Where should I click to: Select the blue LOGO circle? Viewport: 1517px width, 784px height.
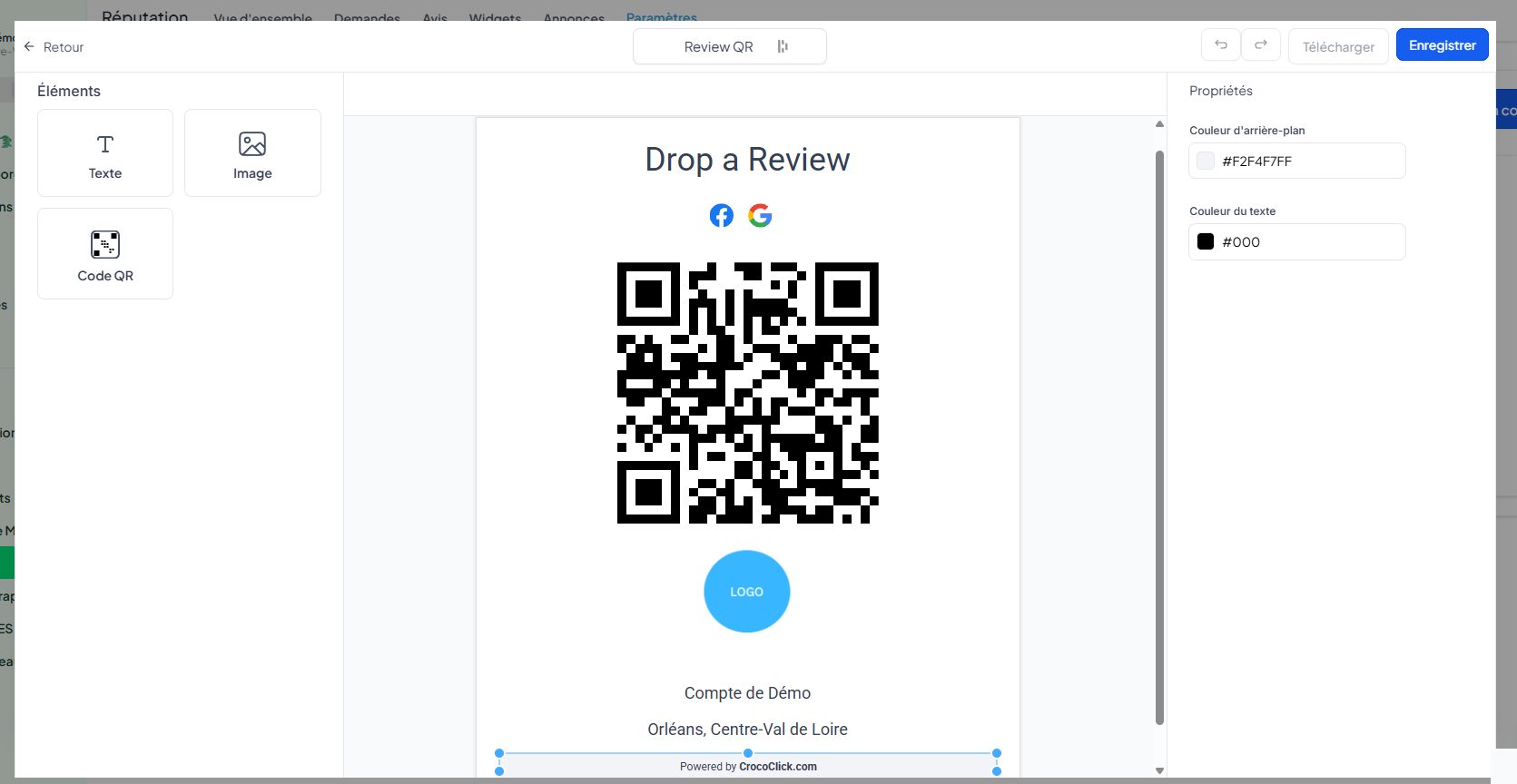[x=747, y=592]
